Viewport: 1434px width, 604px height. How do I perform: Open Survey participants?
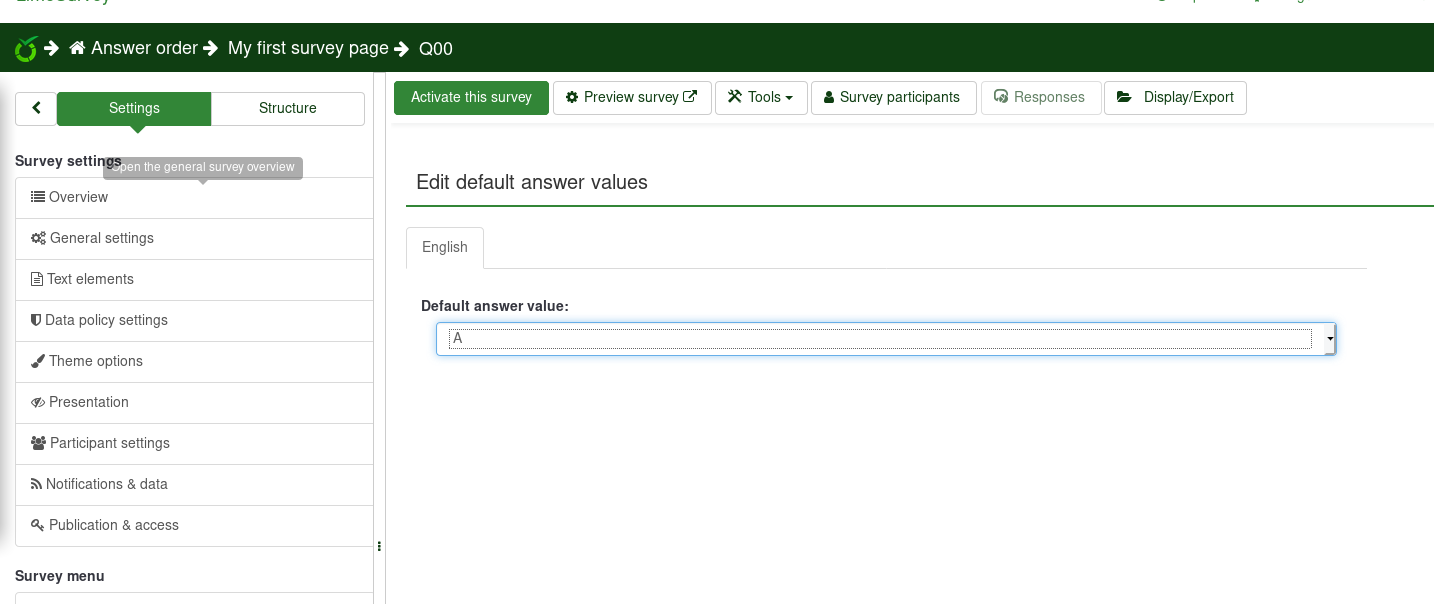click(892, 98)
